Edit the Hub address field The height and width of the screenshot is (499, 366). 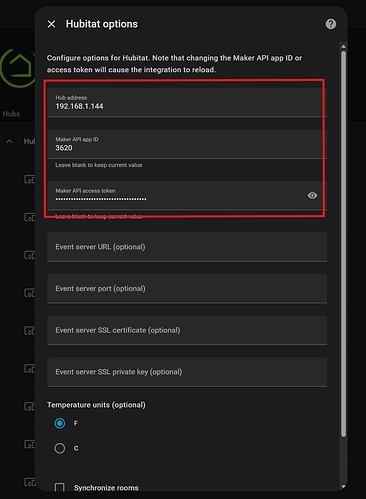[x=187, y=102]
